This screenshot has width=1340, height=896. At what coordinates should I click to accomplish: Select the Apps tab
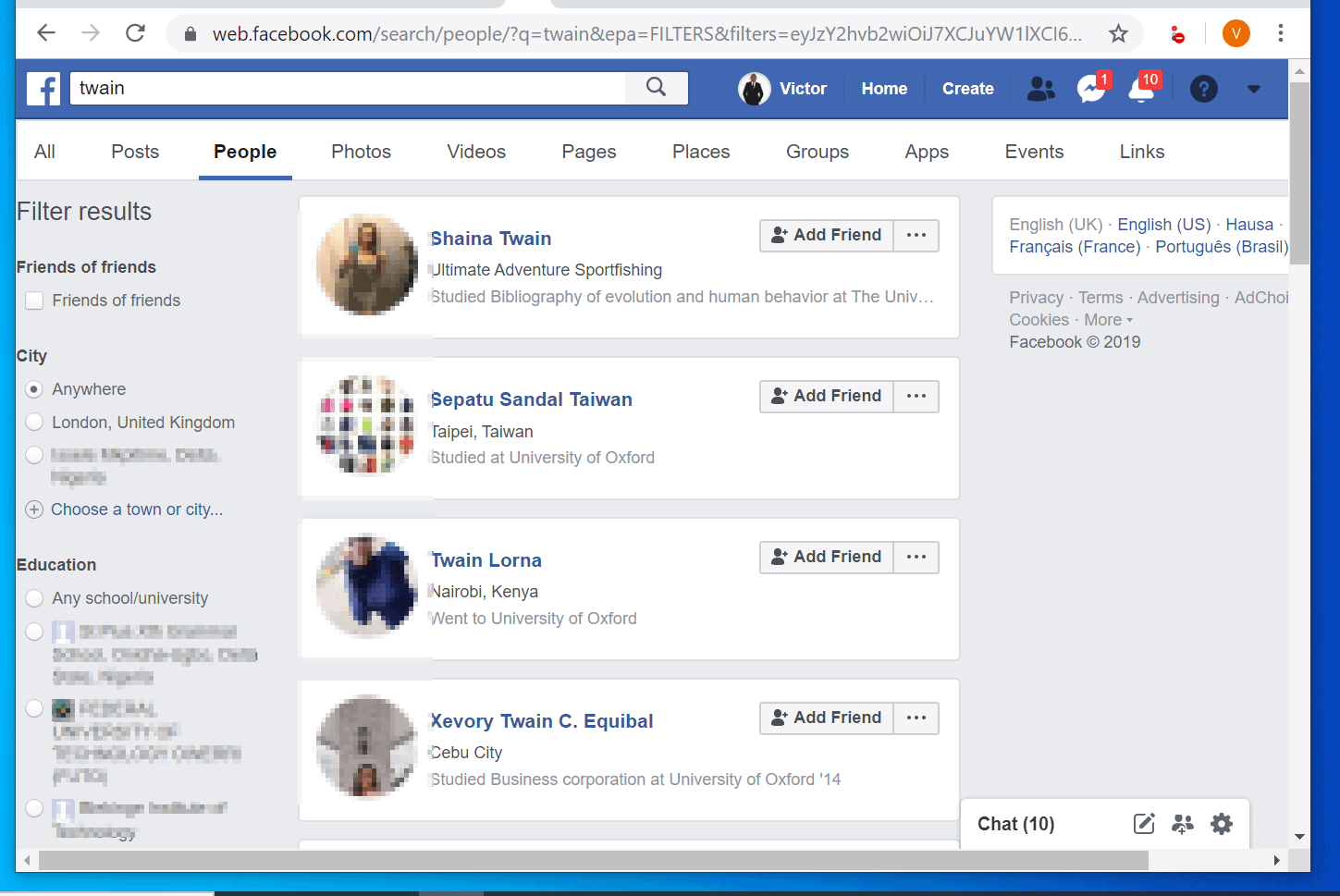coord(927,152)
